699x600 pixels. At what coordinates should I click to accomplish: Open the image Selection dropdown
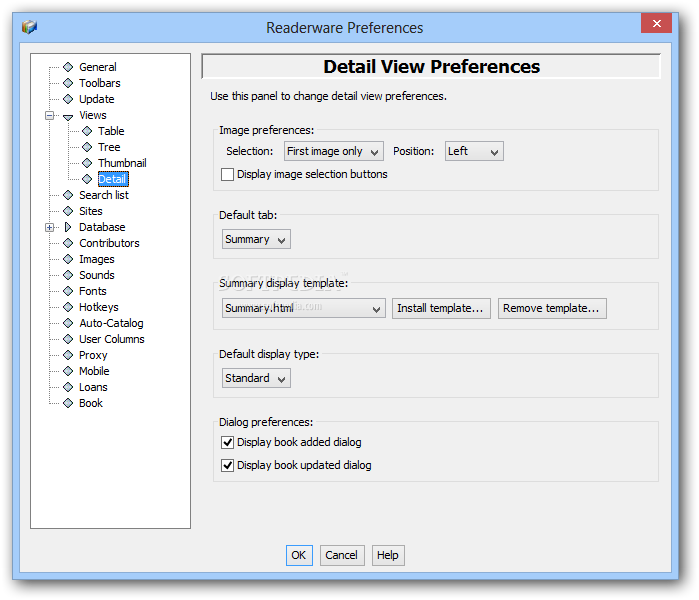[333, 152]
